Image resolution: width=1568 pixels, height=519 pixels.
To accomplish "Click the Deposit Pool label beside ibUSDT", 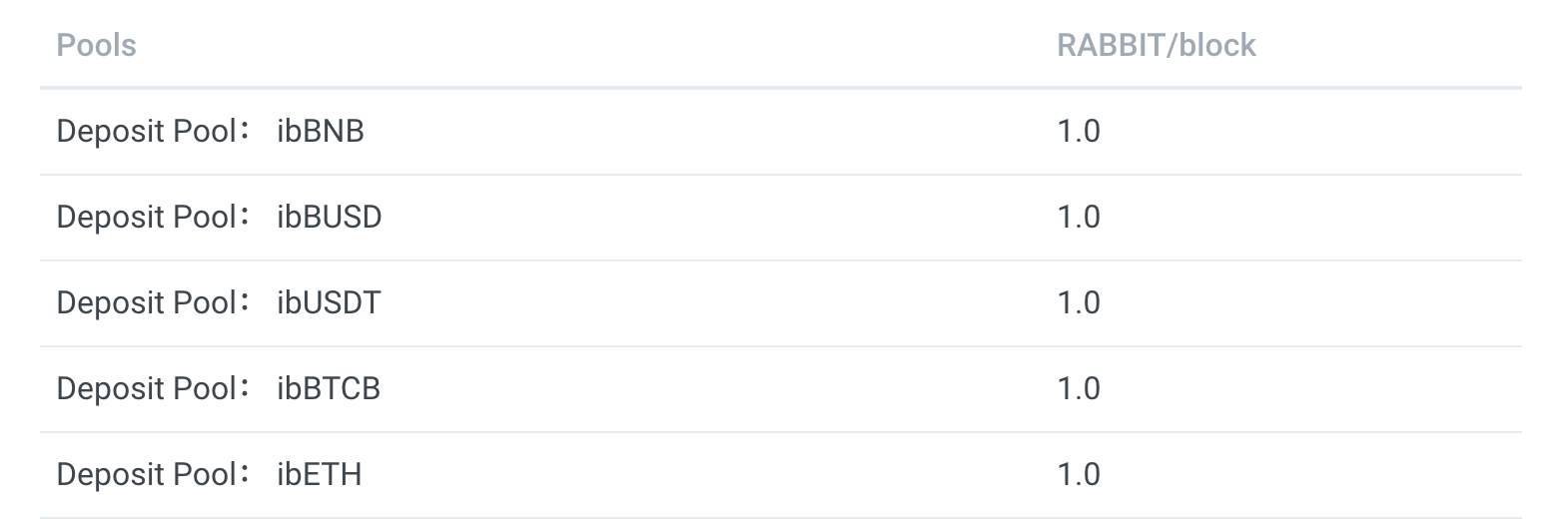I will pyautogui.click(x=146, y=302).
